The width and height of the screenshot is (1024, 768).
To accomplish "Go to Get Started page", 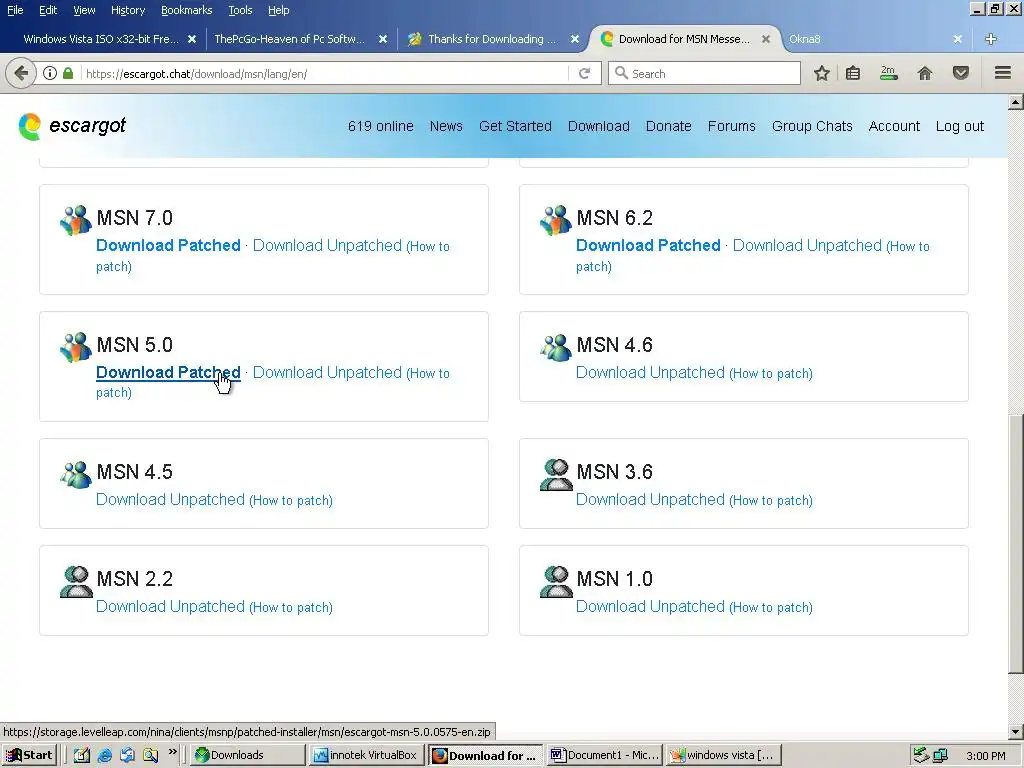I will pyautogui.click(x=515, y=126).
